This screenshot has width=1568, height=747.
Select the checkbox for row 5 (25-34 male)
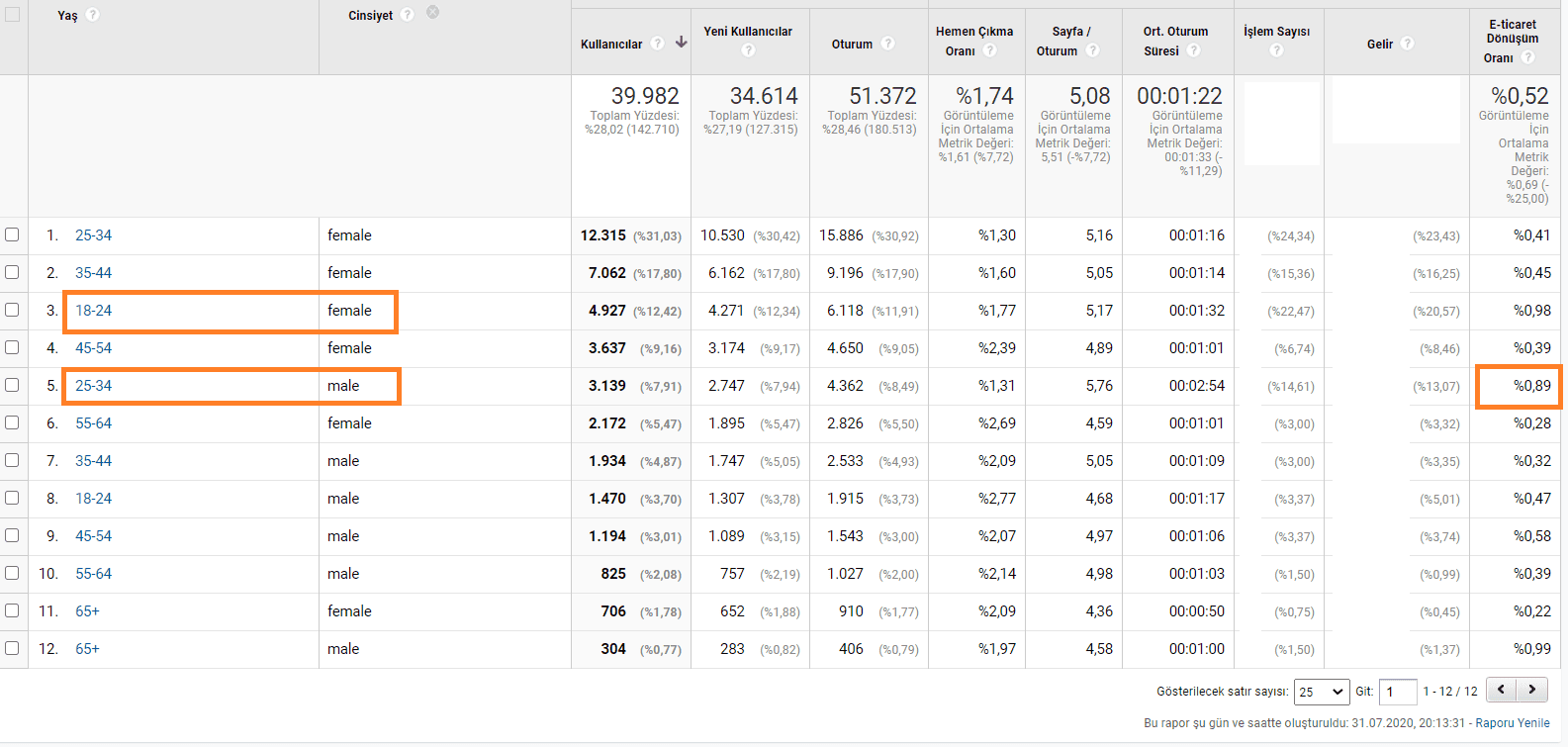12,385
